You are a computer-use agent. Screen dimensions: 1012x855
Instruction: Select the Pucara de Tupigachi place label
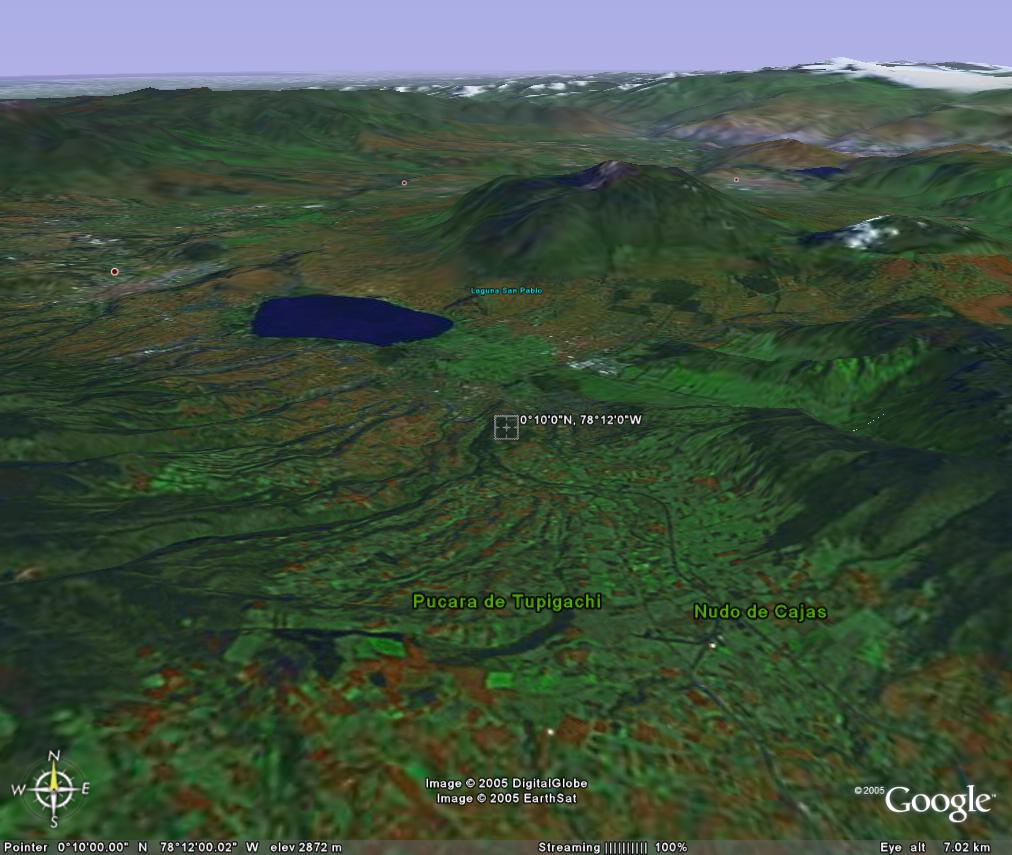(x=507, y=601)
